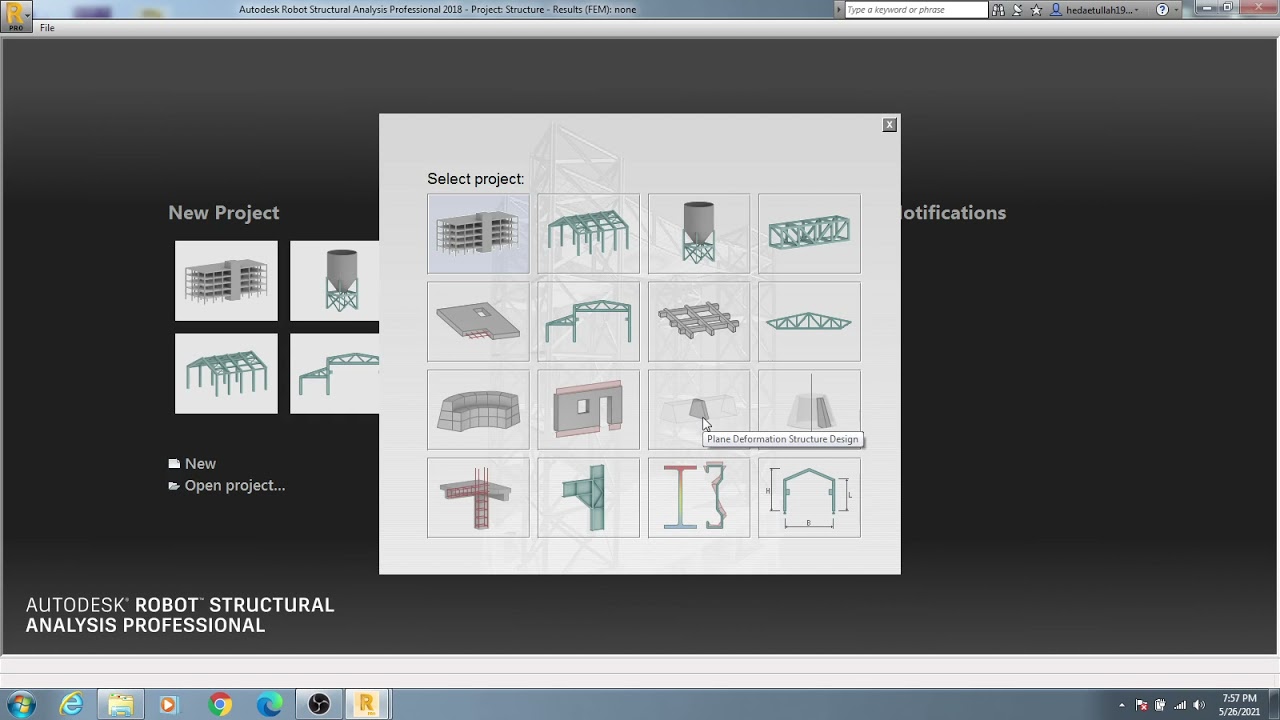1280x720 pixels.
Task: Select the colored I-beam section definition icon
Action: pyautogui.click(x=699, y=497)
